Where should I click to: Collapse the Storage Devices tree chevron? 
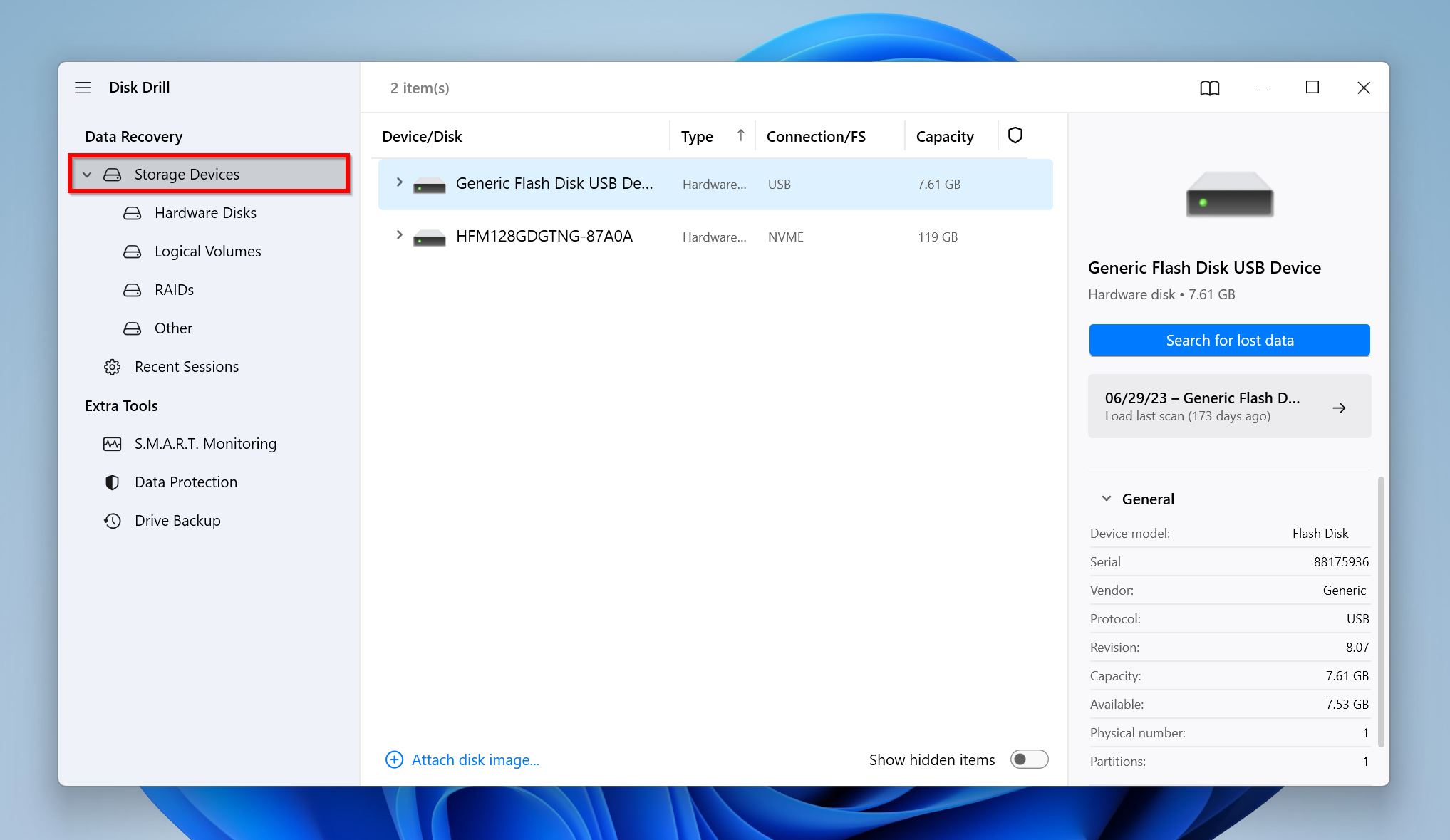click(87, 175)
